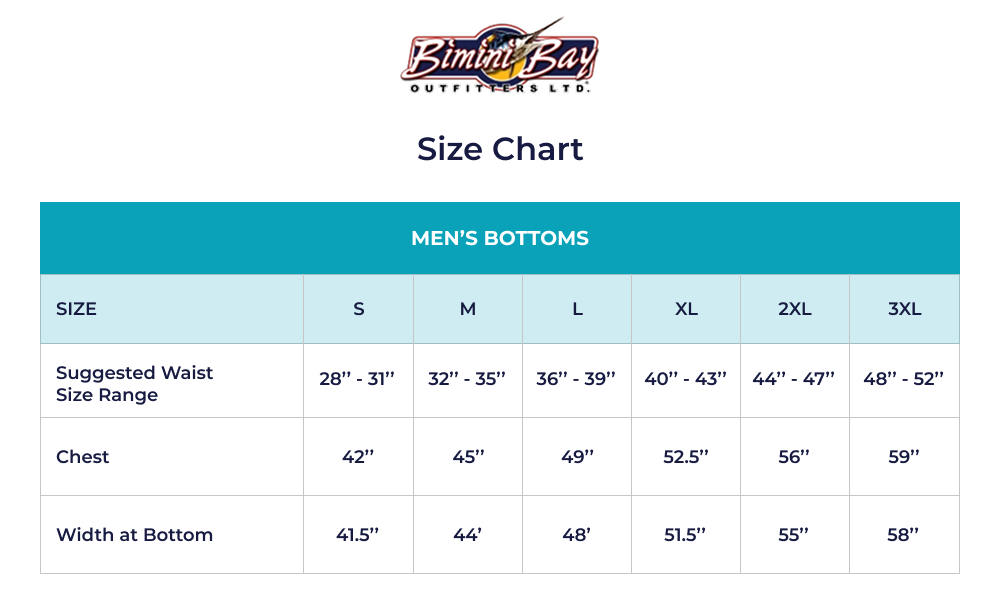Image resolution: width=1000 pixels, height=614 pixels.
Task: Select the L size column header
Action: coord(577,309)
